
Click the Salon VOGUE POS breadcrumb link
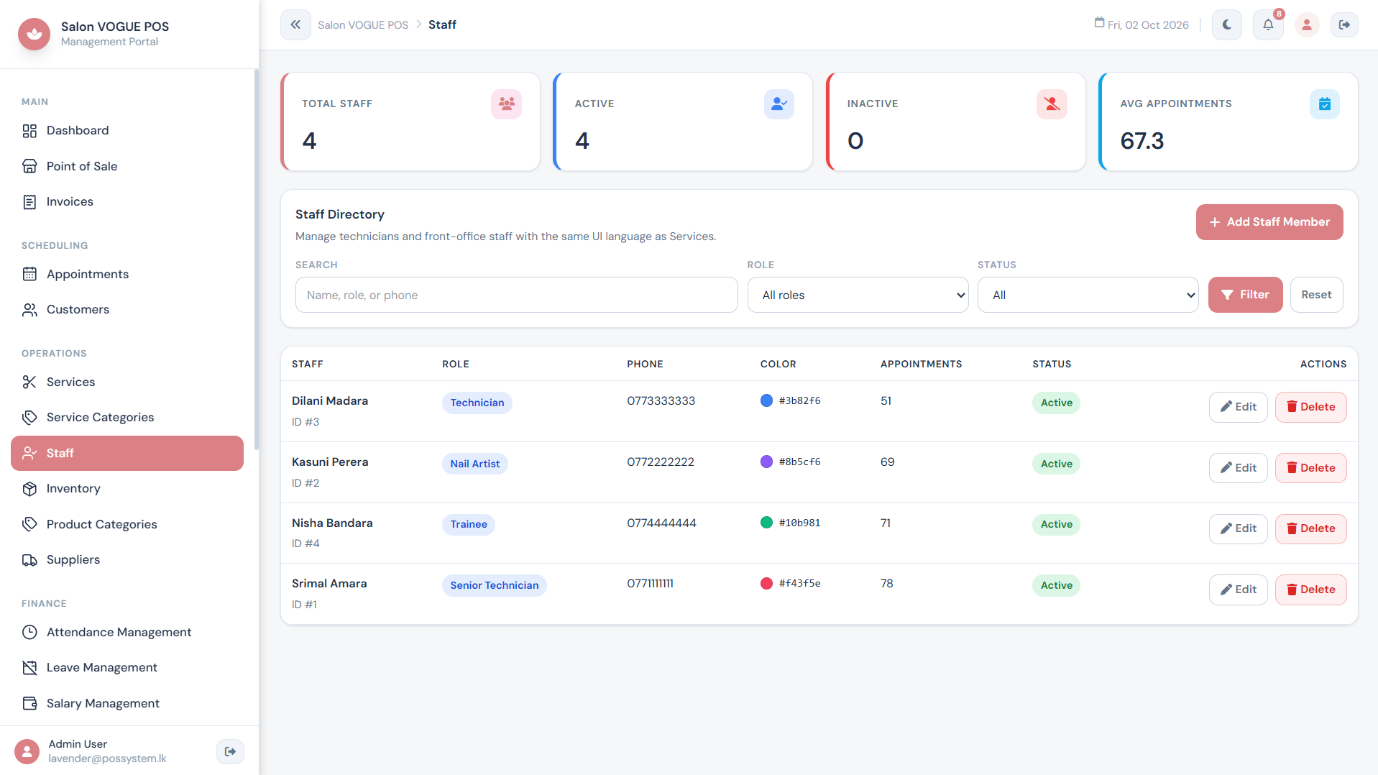click(363, 25)
